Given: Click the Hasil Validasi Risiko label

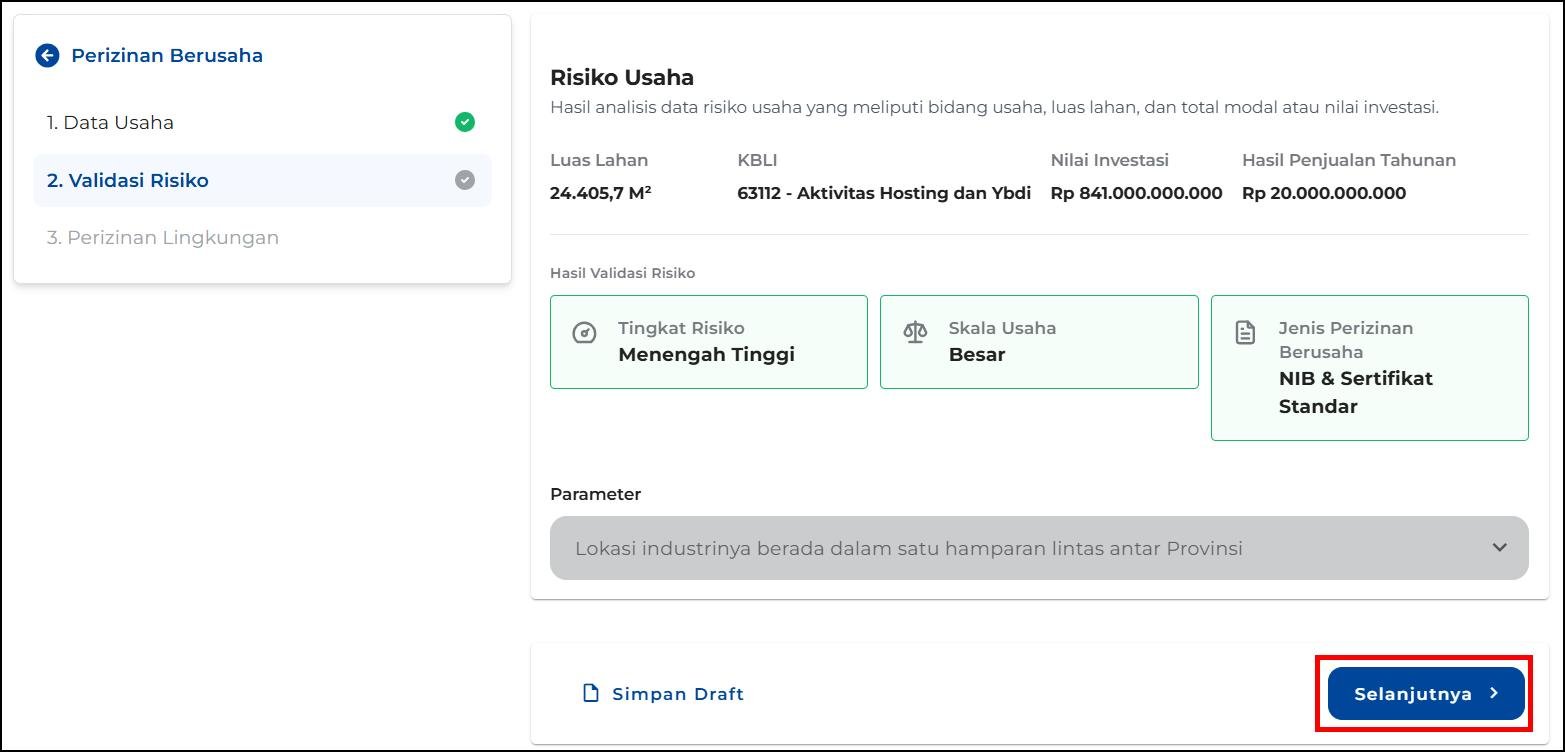Looking at the screenshot, I should coord(622,273).
